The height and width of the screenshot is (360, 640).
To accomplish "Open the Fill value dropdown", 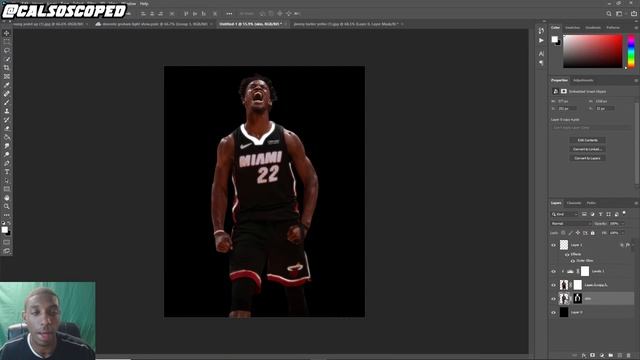I will click(622, 233).
